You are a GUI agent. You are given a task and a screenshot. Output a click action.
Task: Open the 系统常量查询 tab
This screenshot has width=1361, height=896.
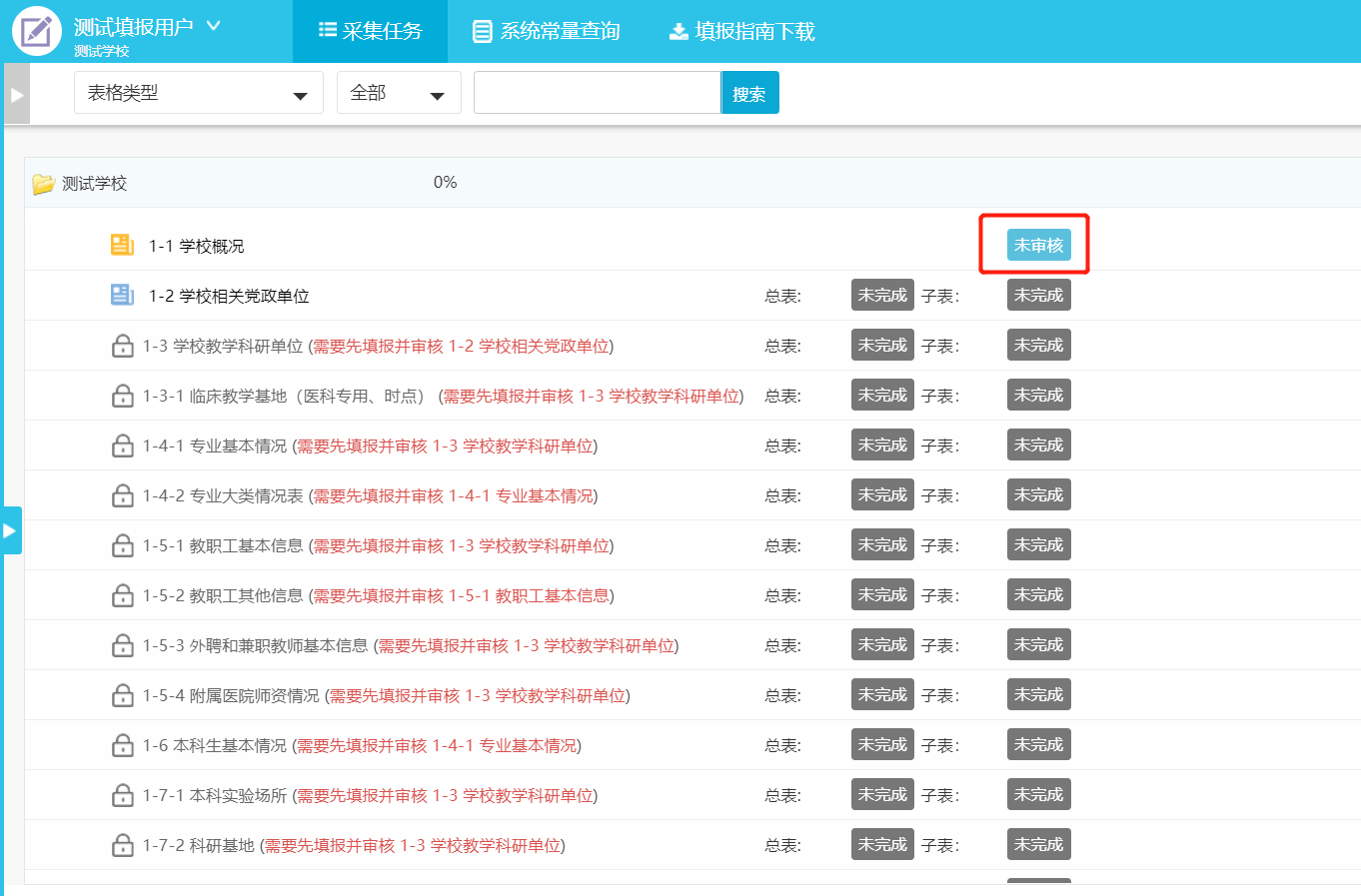[547, 31]
